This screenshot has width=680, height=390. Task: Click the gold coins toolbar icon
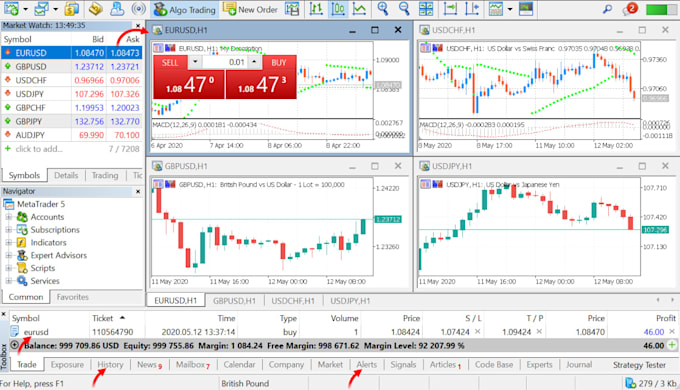click(x=95, y=9)
